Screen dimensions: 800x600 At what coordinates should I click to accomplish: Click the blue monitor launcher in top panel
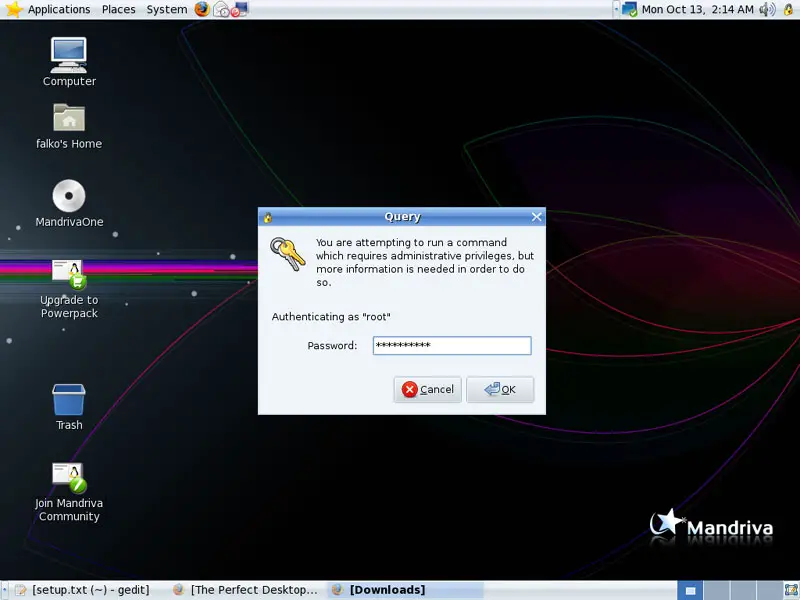(x=240, y=9)
